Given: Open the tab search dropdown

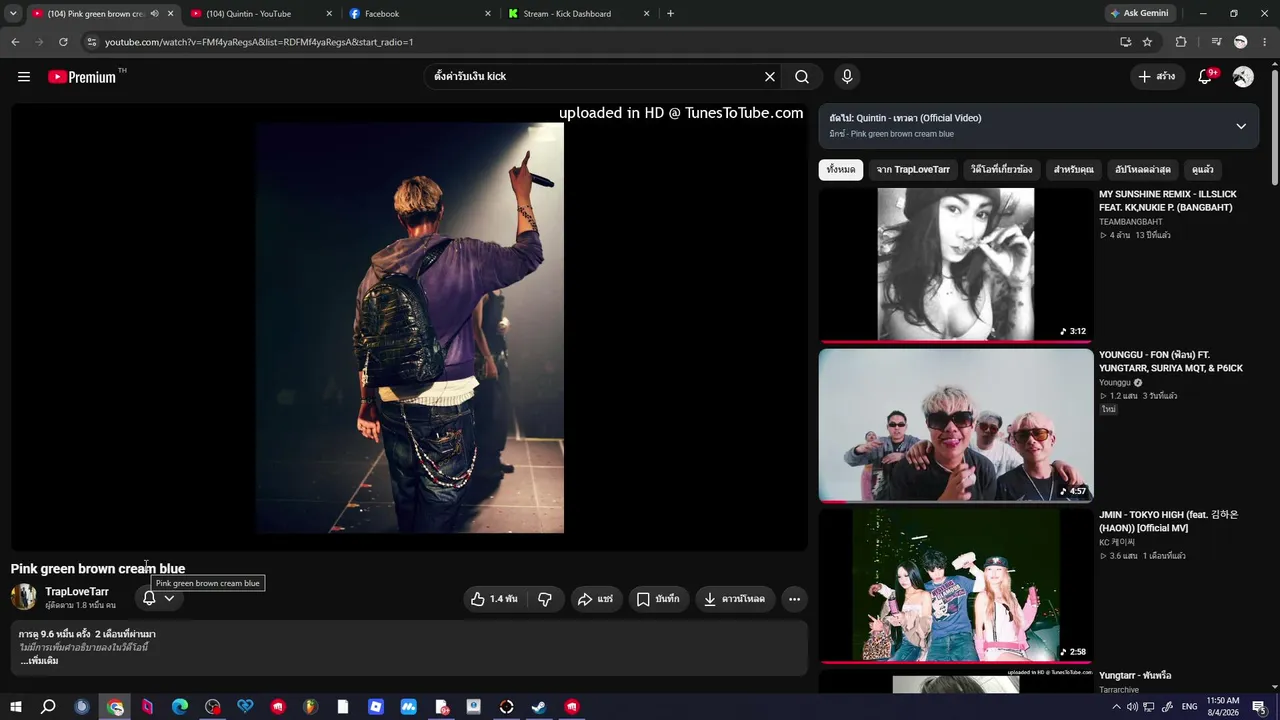Looking at the screenshot, I should [13, 14].
